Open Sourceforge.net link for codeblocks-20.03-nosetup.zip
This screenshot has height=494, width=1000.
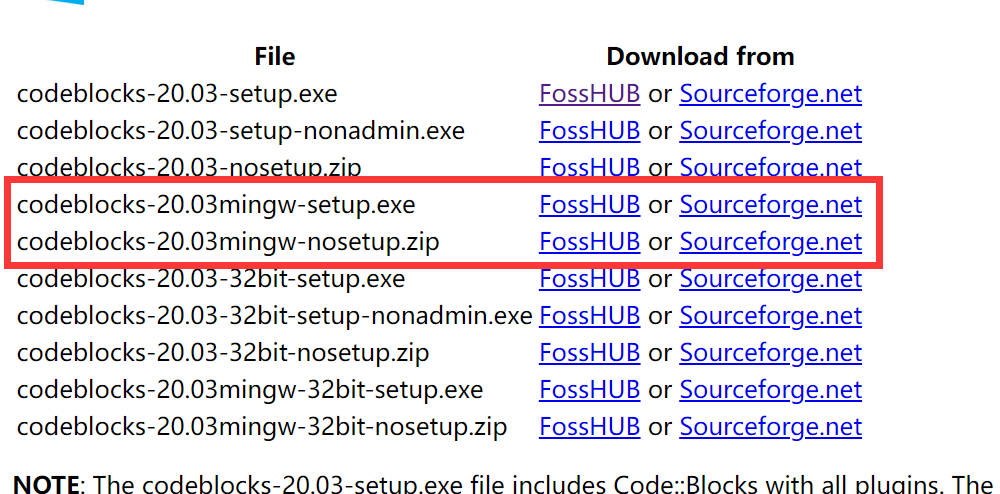[770, 167]
